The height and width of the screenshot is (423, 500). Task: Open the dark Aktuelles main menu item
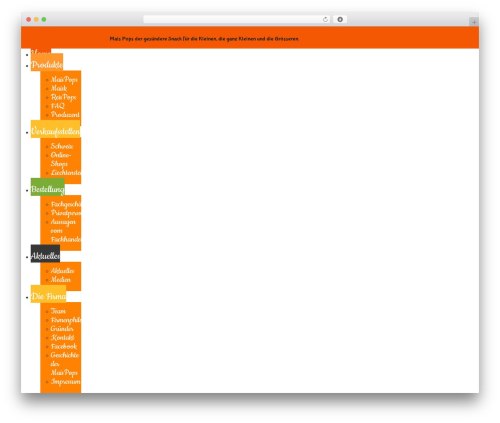click(x=45, y=254)
